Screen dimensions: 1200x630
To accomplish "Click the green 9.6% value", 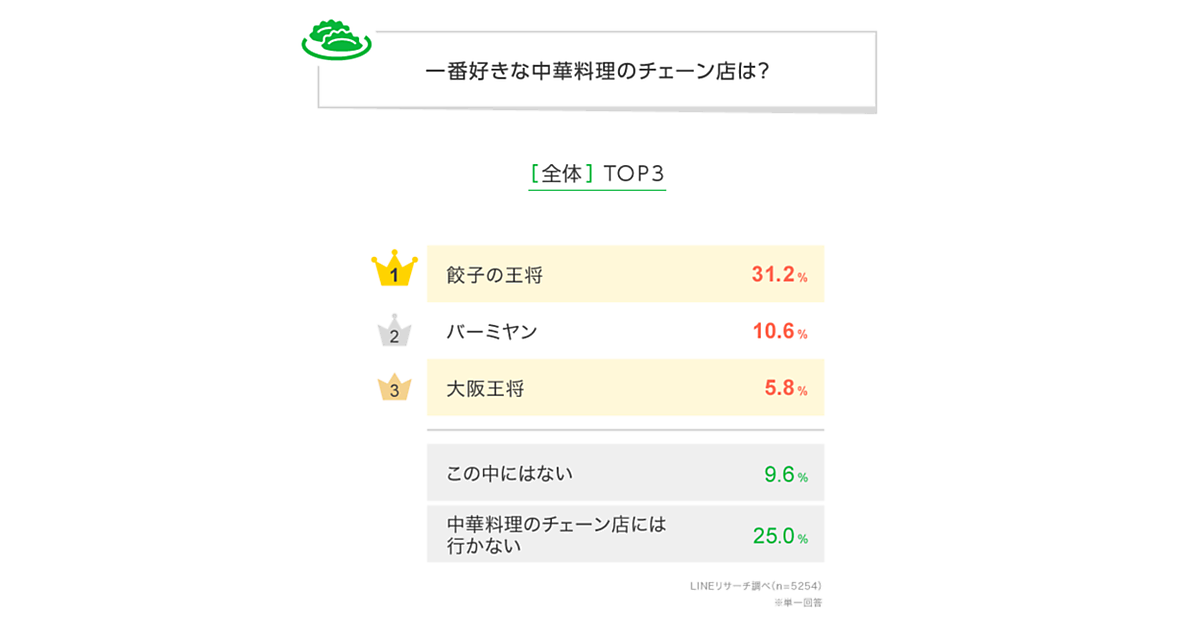I will (785, 475).
